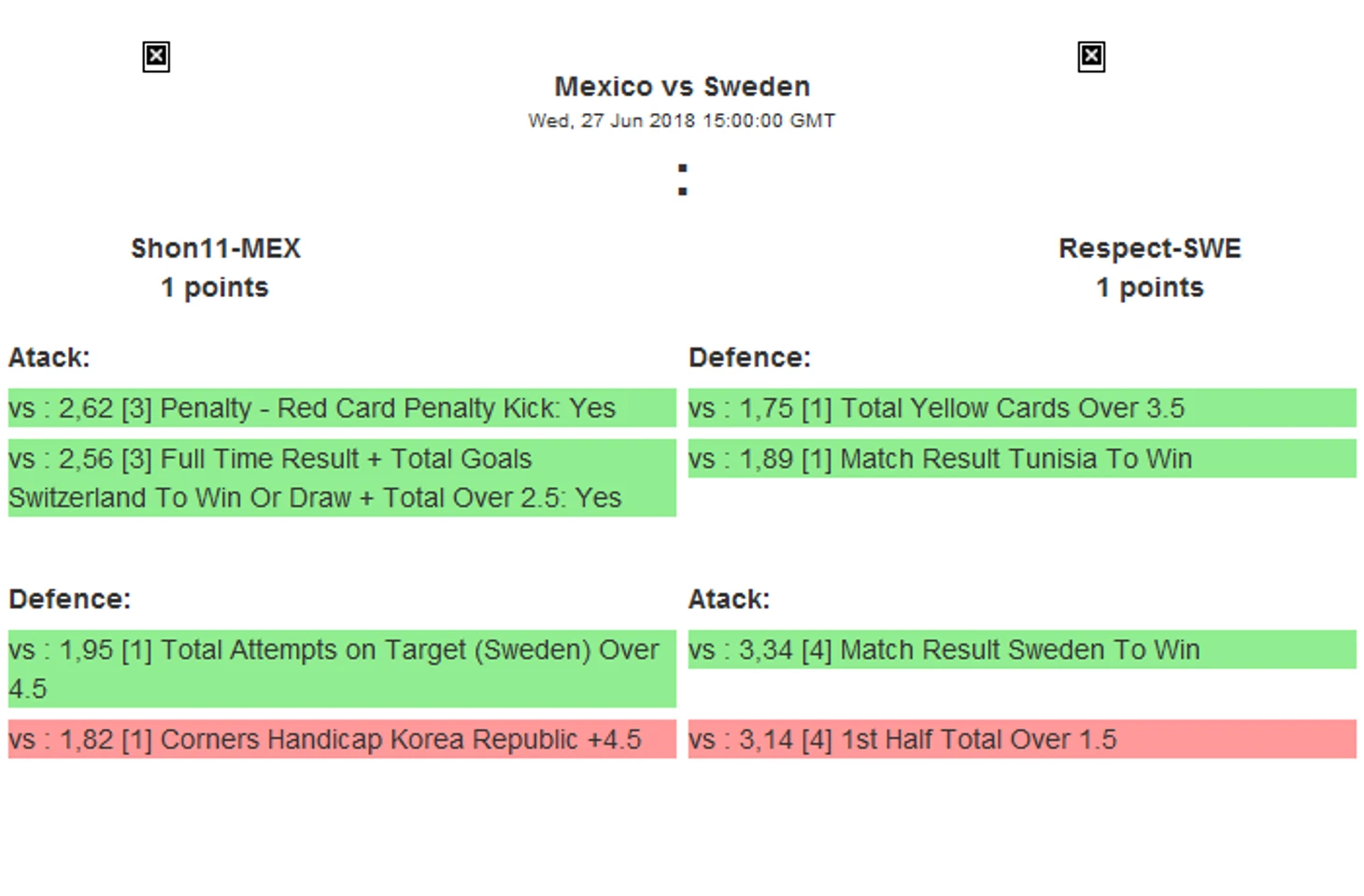The width and height of the screenshot is (1364, 896).
Task: Select the Total Attempts on Target (Sweden) bet
Action: tap(342, 669)
